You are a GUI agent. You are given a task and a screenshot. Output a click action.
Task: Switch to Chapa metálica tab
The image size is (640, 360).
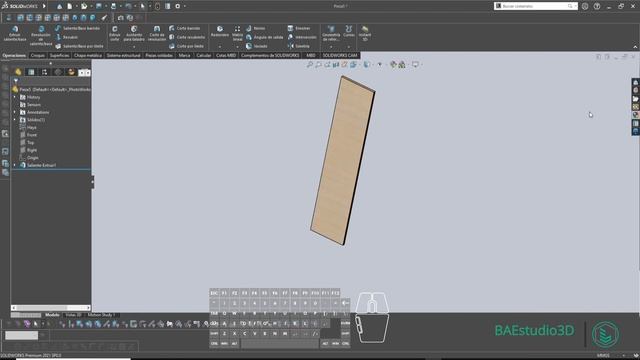point(88,55)
